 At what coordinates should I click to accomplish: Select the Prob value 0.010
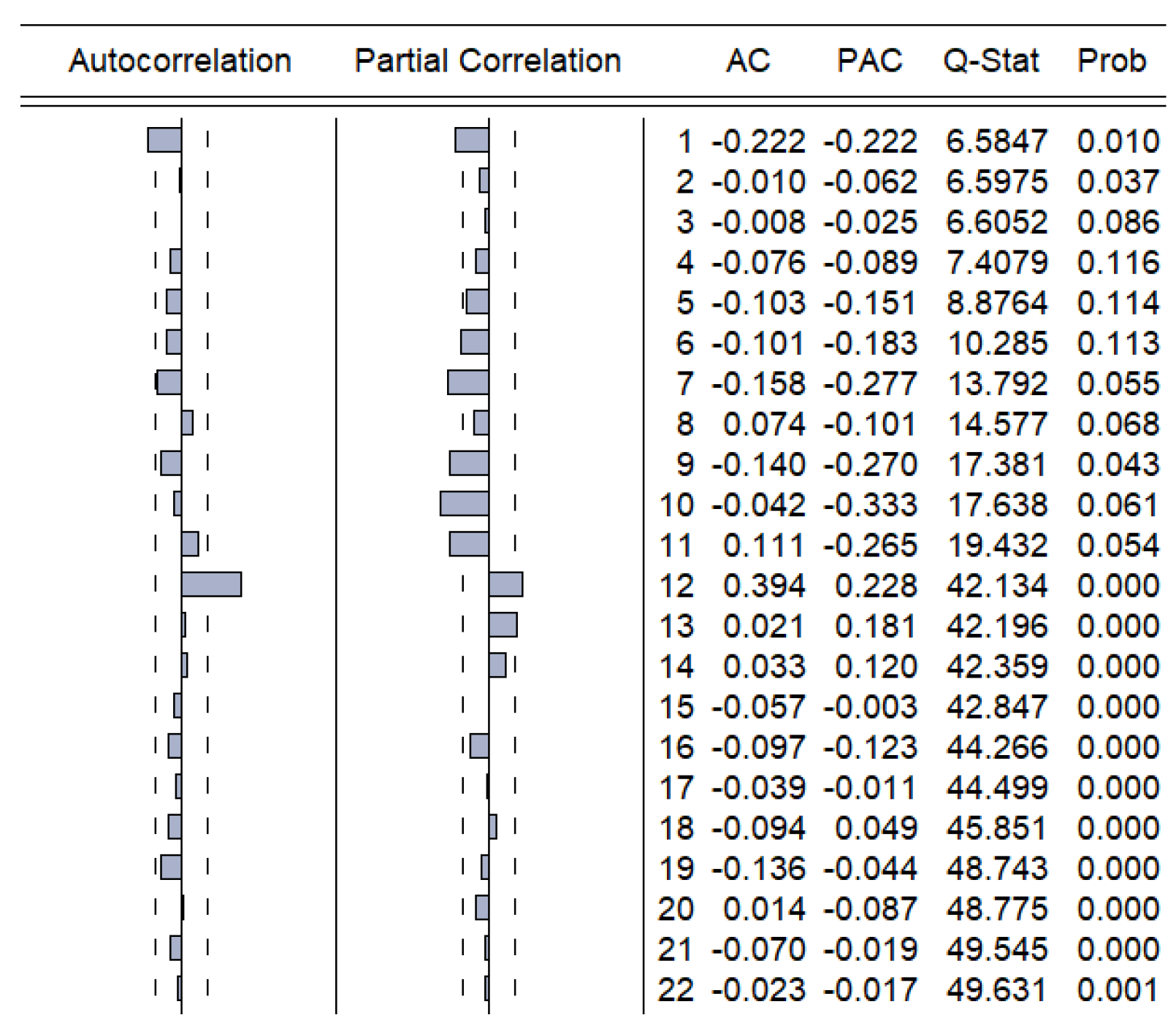click(x=1118, y=142)
